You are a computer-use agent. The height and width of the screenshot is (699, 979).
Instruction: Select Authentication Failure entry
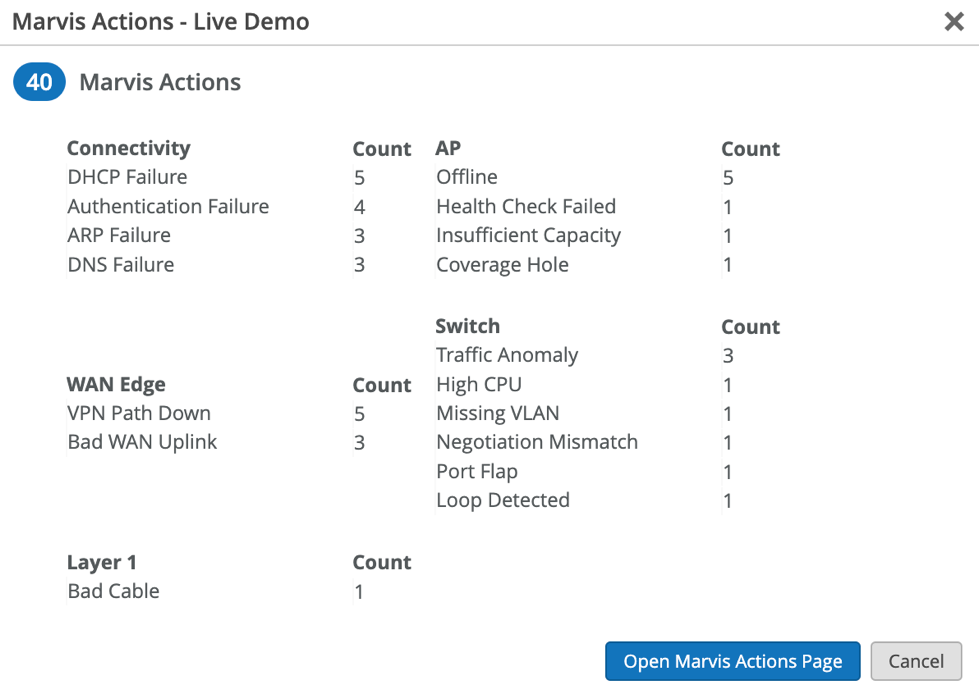(x=168, y=207)
